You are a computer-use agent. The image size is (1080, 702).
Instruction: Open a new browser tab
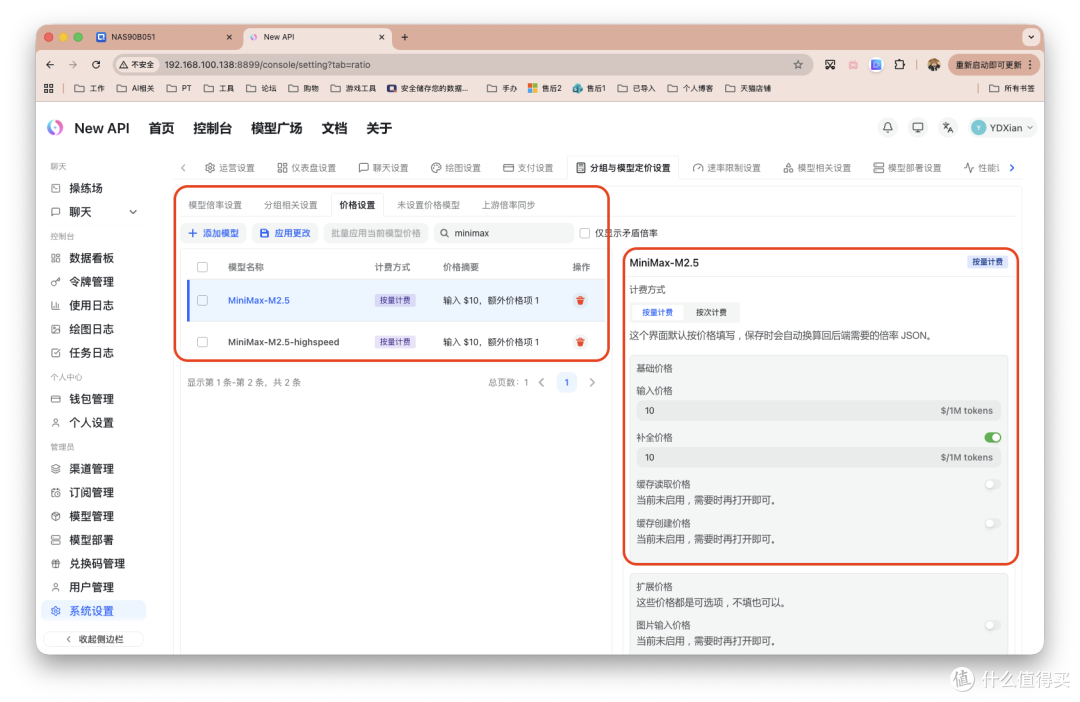click(404, 37)
